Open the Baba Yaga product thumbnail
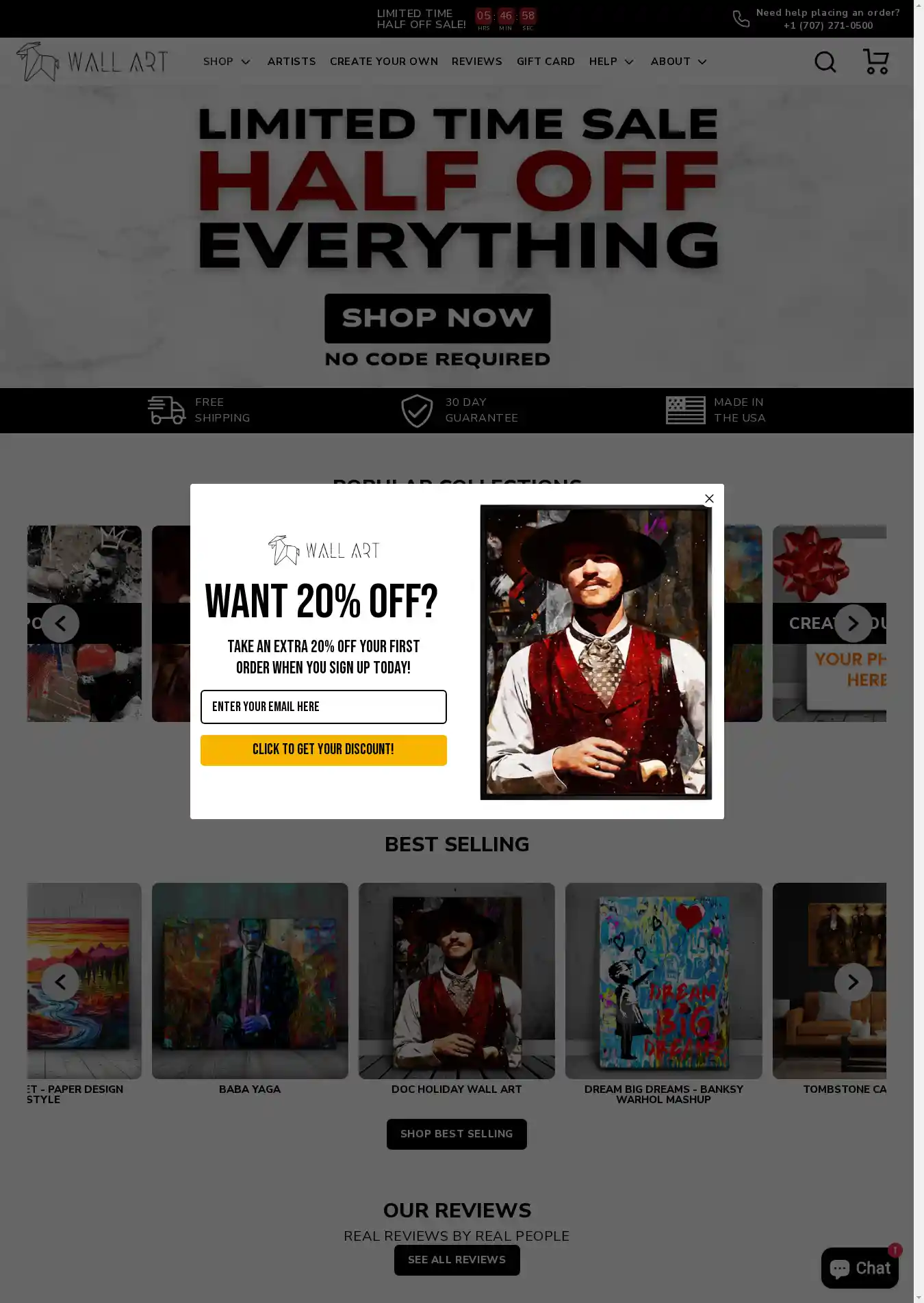 250,981
